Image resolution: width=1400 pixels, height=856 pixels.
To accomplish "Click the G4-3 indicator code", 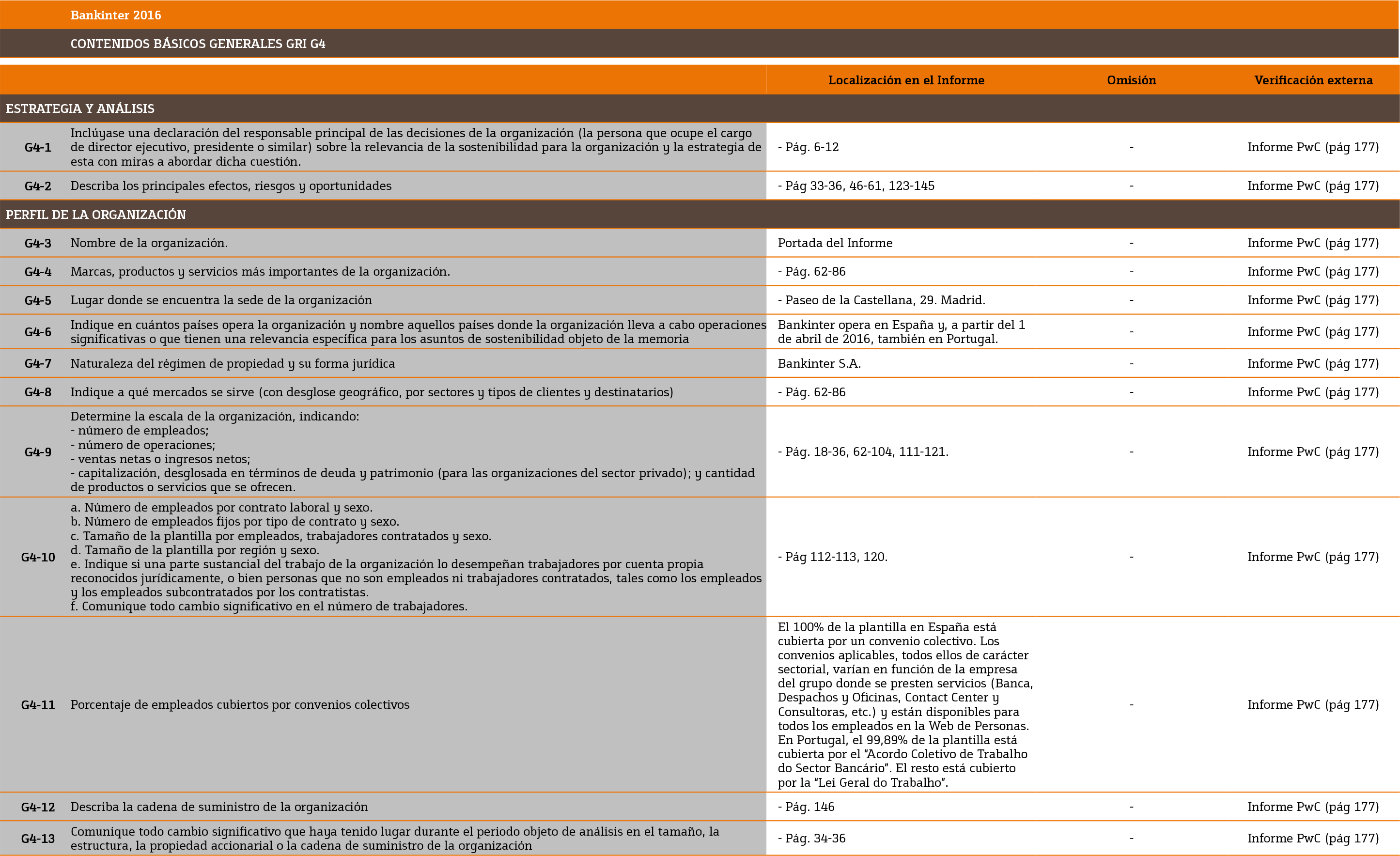I will pos(38,244).
